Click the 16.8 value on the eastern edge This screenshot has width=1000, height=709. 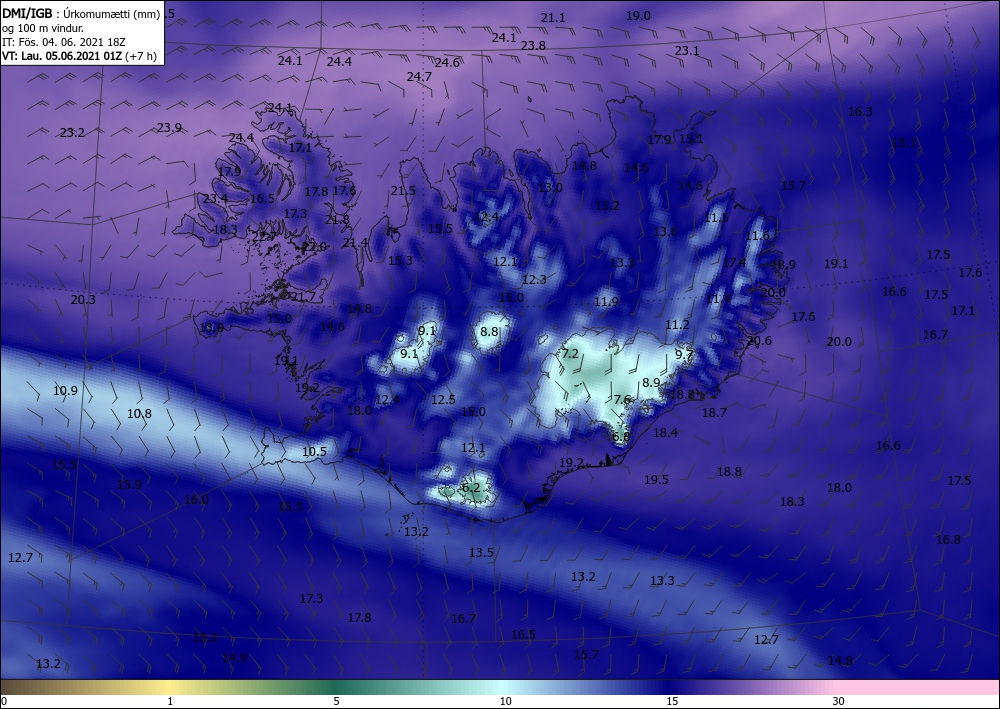click(x=948, y=540)
